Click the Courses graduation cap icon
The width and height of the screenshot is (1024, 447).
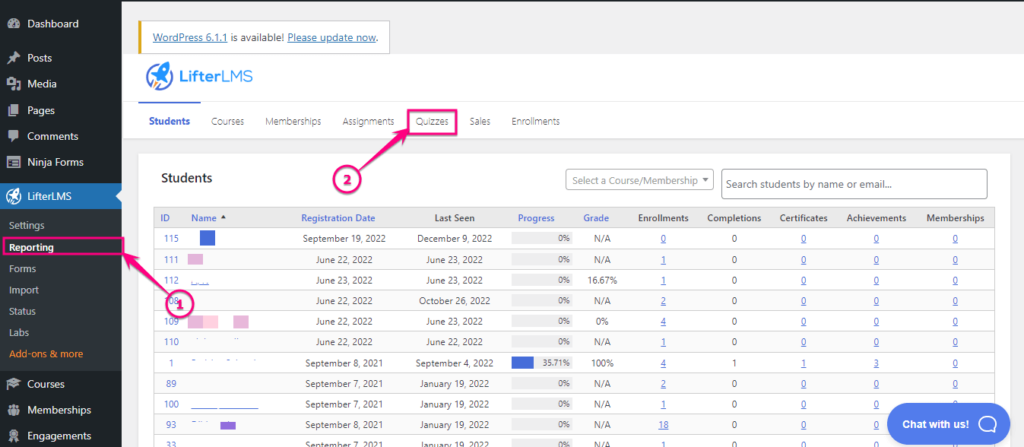(13, 384)
